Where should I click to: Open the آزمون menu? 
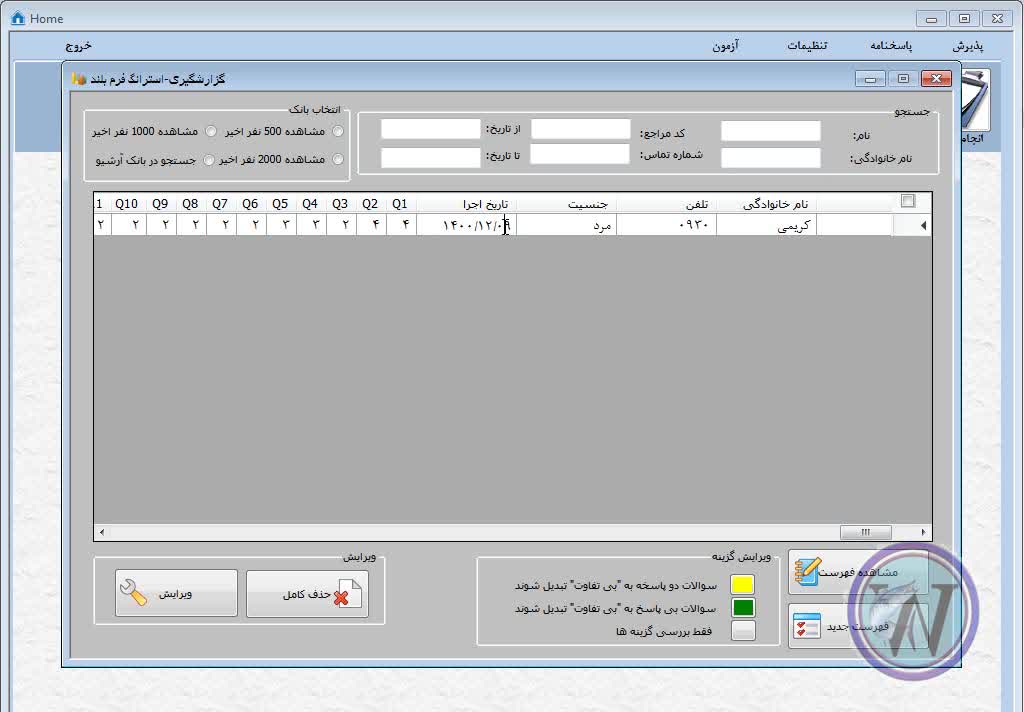tap(725, 46)
